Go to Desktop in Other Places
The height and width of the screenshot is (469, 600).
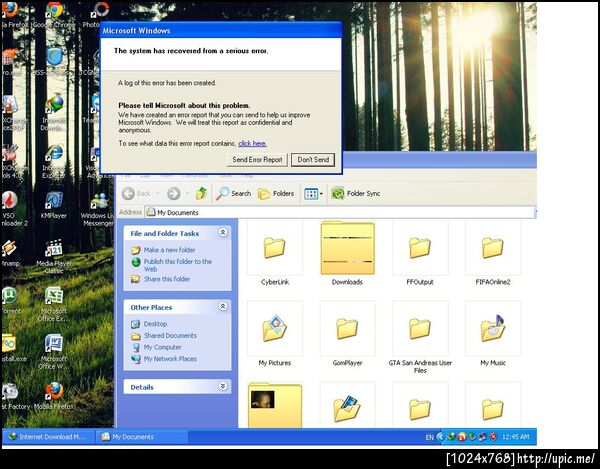[x=155, y=324]
